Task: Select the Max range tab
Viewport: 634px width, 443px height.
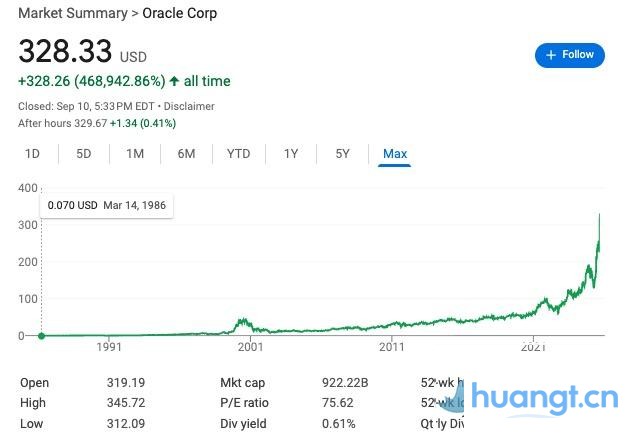Action: (395, 154)
